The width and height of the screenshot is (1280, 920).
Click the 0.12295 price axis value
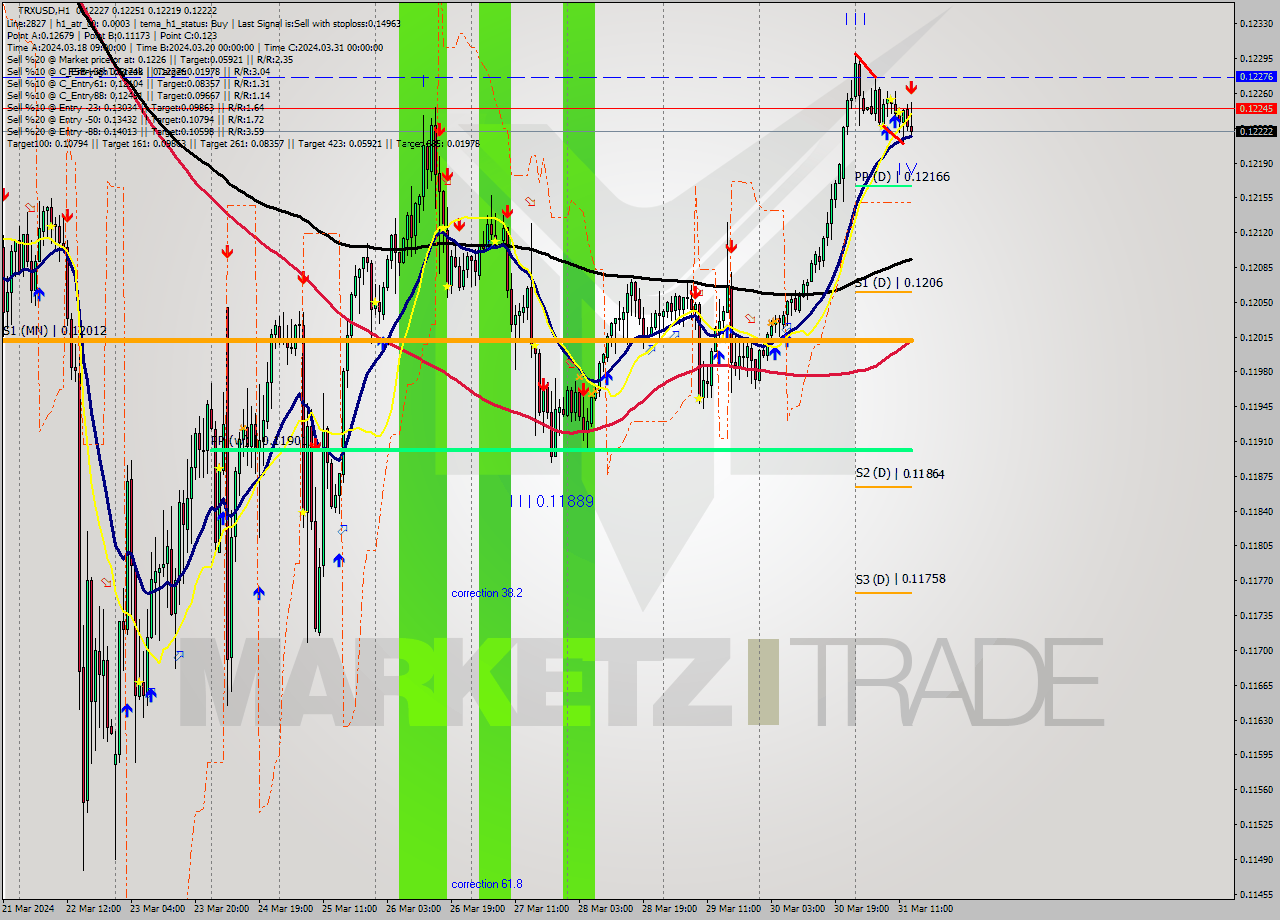click(1255, 58)
